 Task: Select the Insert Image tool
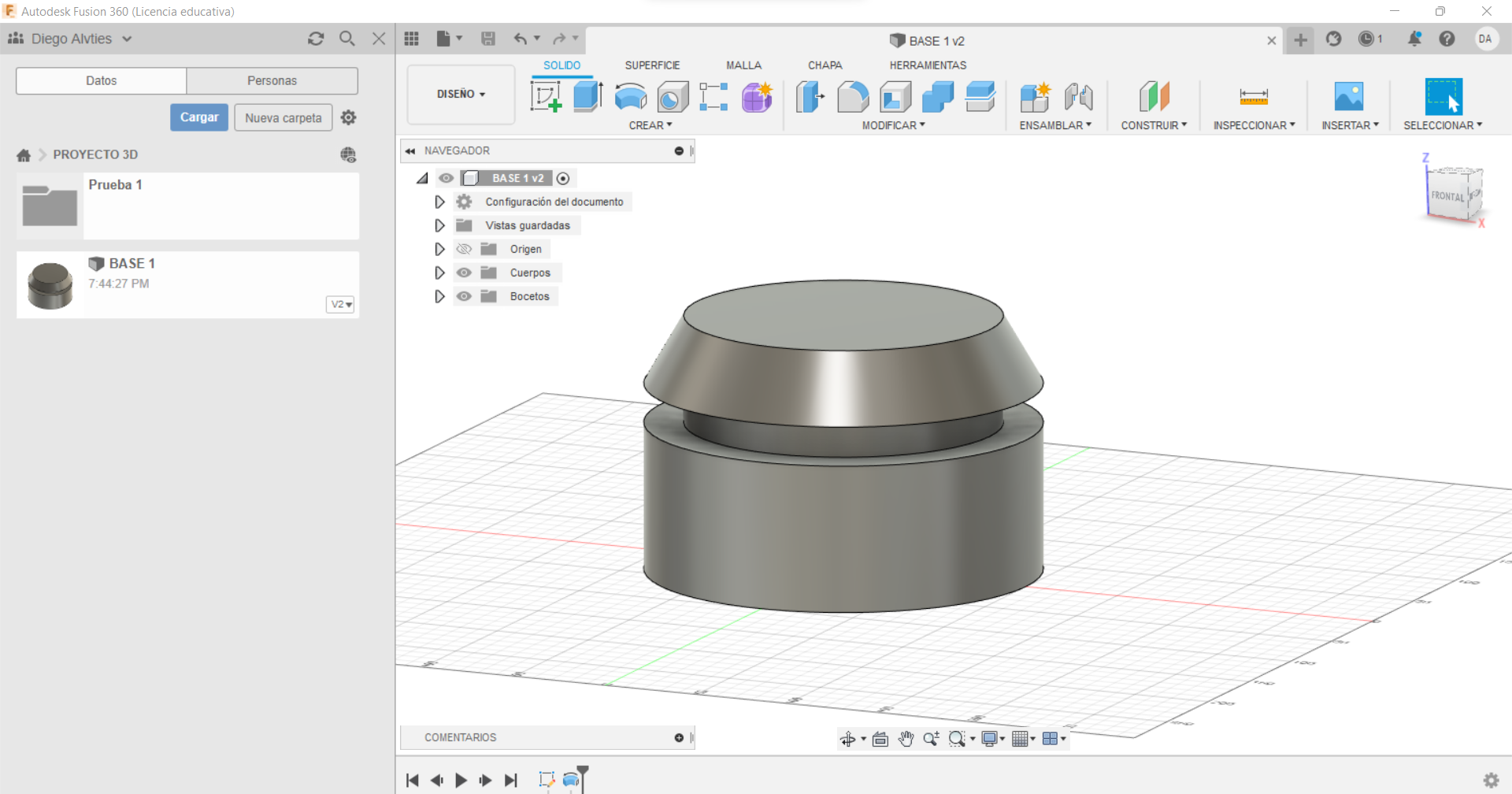coord(1349,97)
